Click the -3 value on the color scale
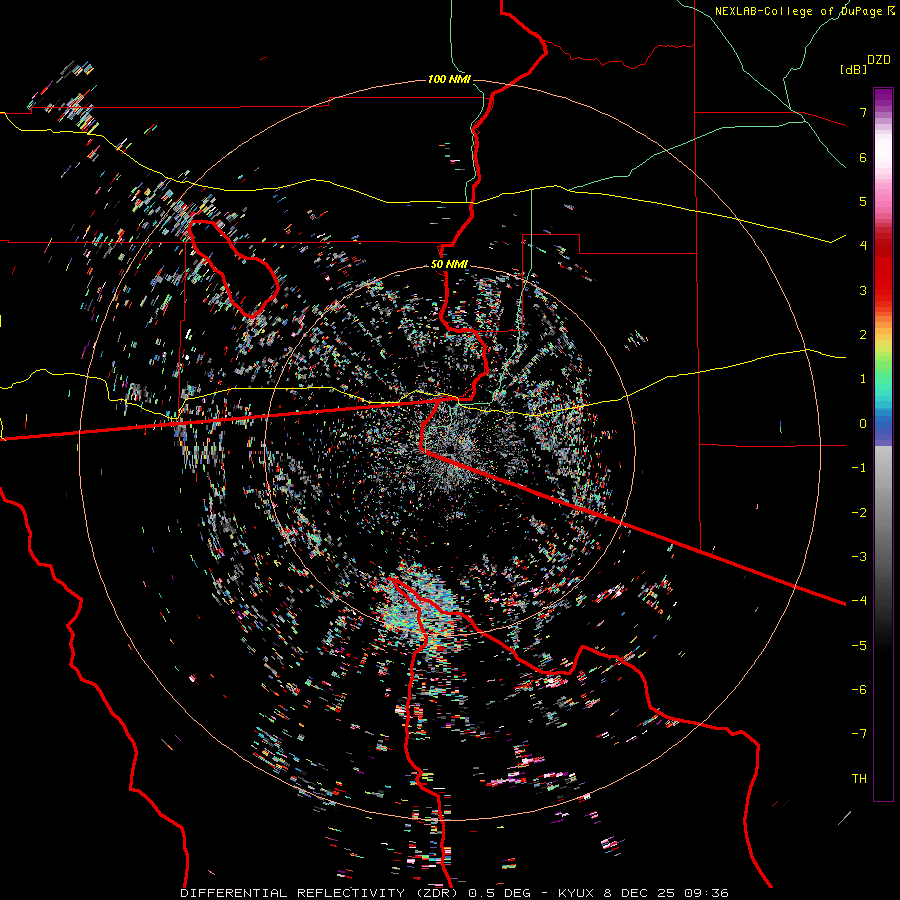Image resolution: width=900 pixels, height=900 pixels. coord(859,556)
